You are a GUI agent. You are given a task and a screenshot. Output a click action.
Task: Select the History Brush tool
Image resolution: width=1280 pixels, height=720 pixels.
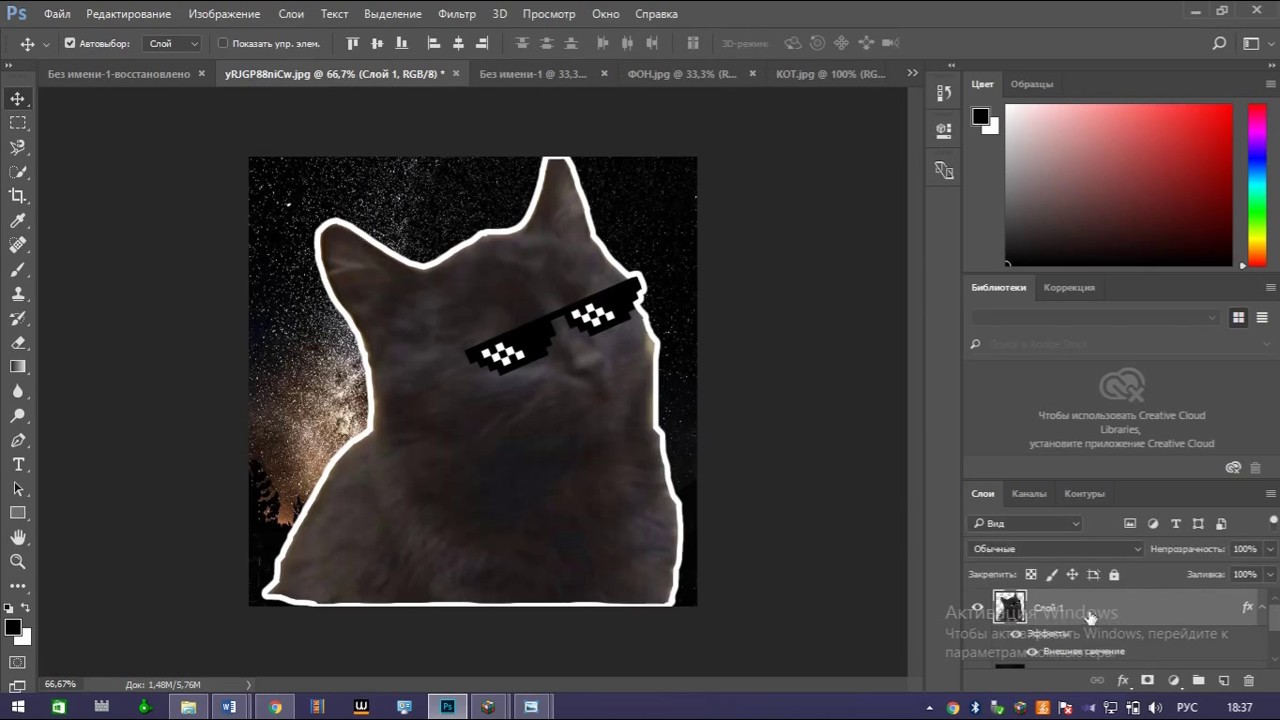pyautogui.click(x=18, y=318)
